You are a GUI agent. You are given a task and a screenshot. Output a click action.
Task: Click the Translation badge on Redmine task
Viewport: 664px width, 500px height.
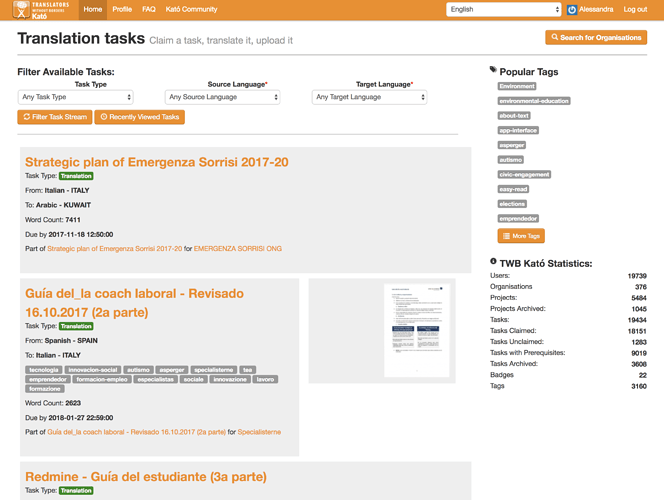tap(76, 491)
